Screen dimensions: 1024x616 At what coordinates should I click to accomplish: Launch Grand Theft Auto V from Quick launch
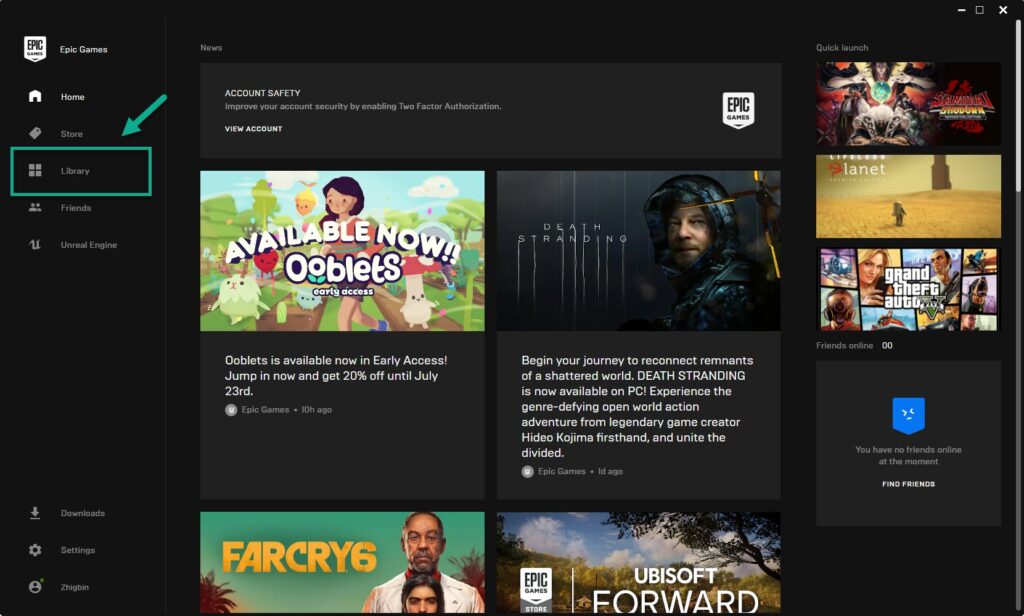[908, 289]
